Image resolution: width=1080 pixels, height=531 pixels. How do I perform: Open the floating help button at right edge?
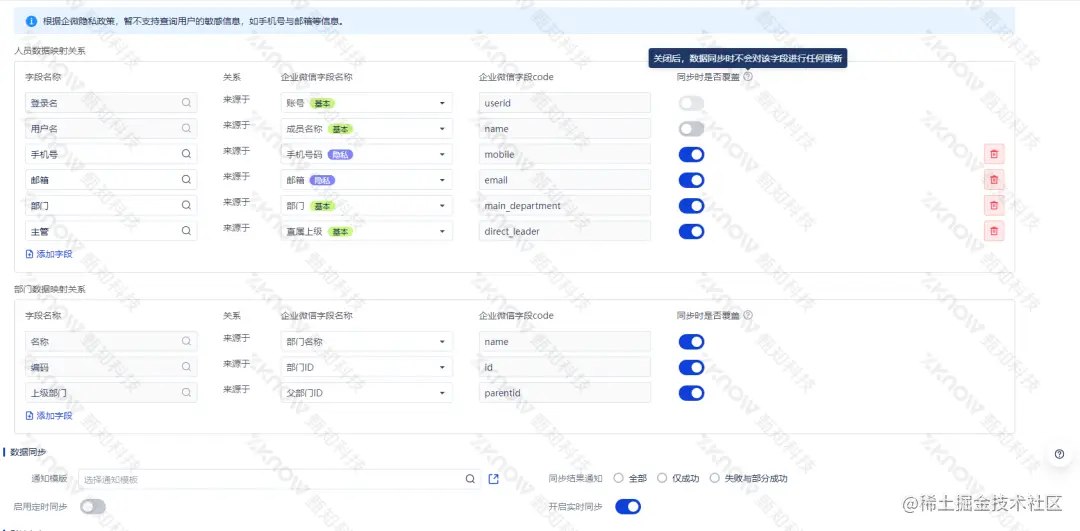(1059, 454)
